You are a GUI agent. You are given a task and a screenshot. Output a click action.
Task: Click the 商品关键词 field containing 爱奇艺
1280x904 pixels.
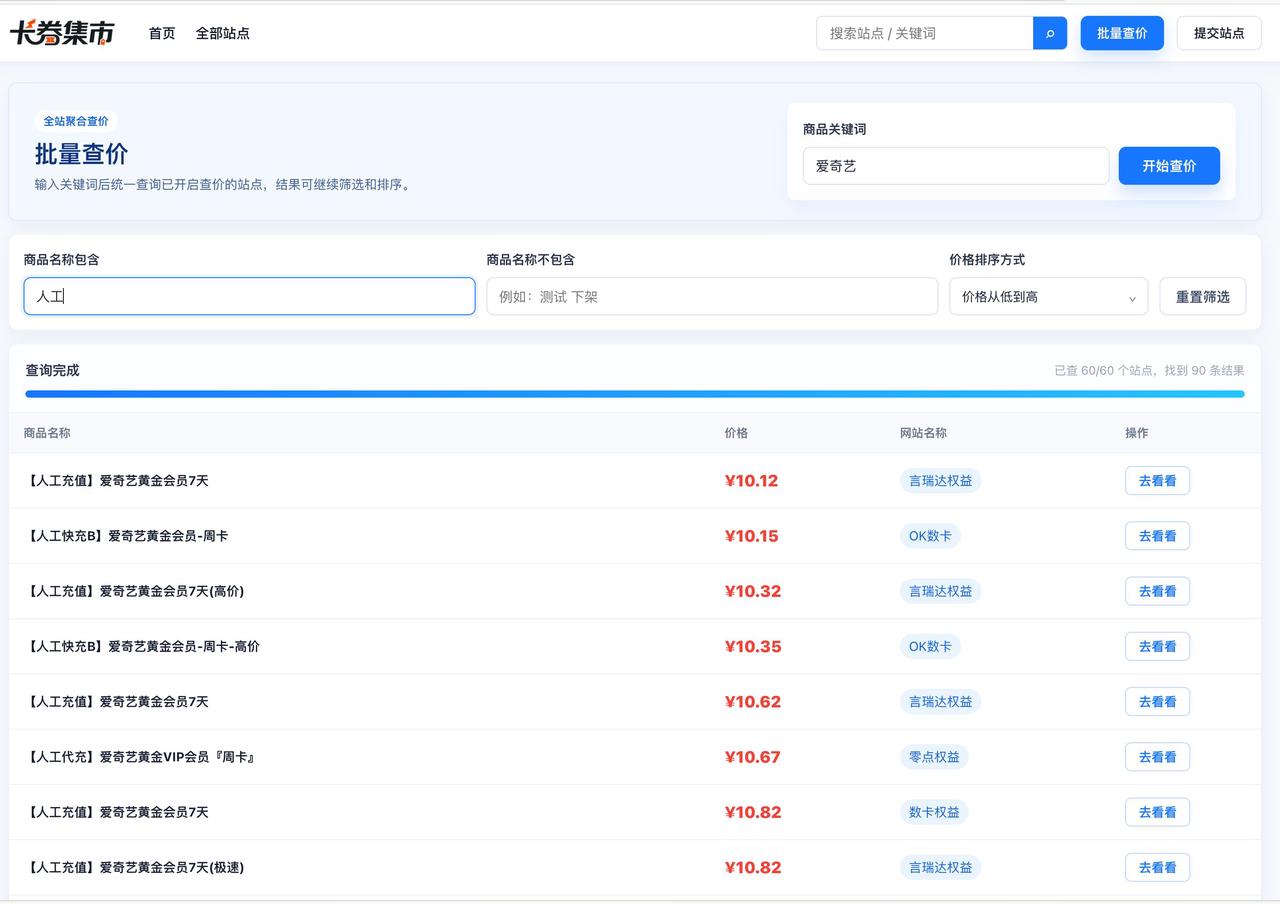956,166
